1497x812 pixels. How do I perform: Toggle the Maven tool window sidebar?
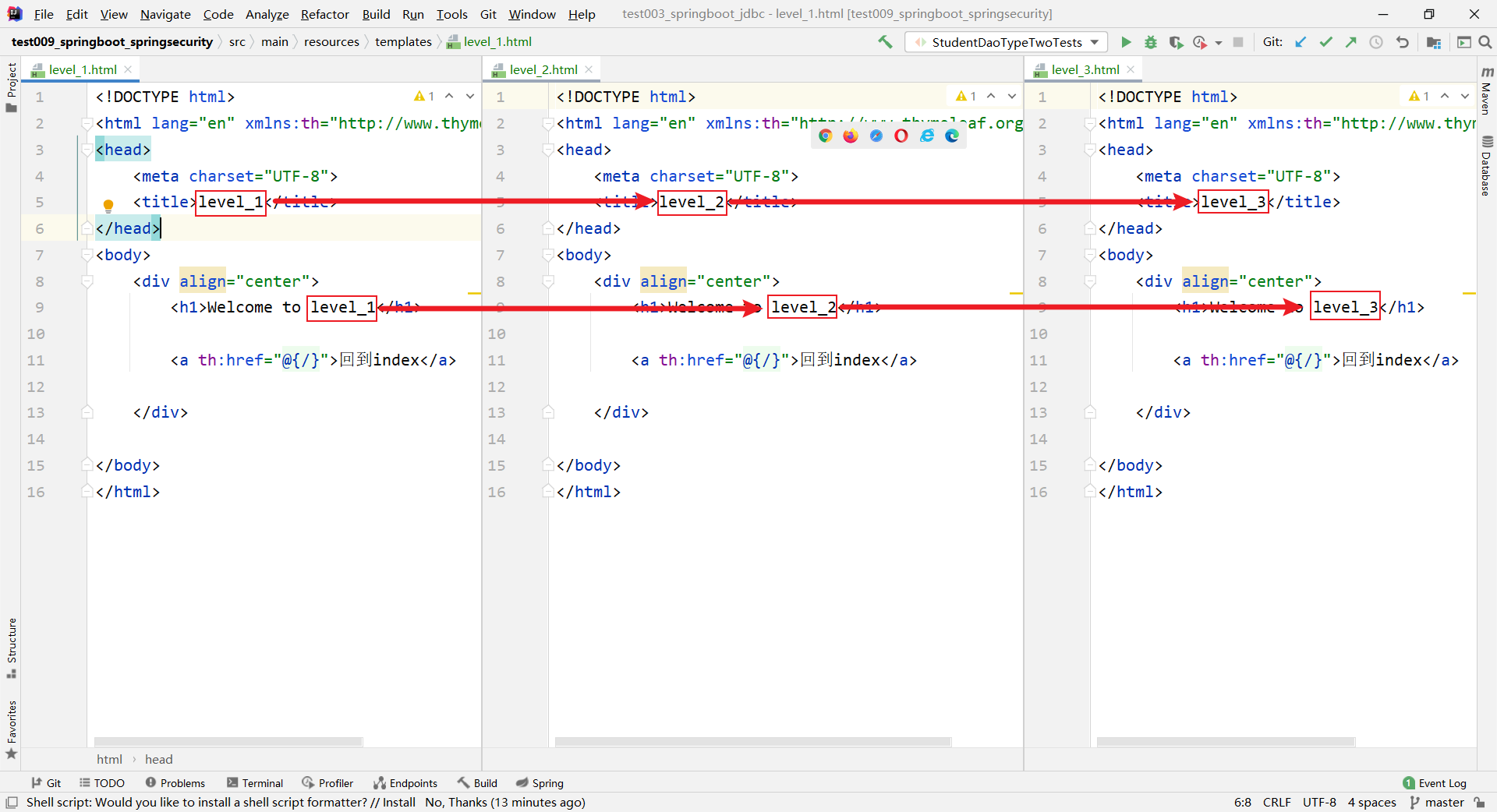pyautogui.click(x=1486, y=92)
